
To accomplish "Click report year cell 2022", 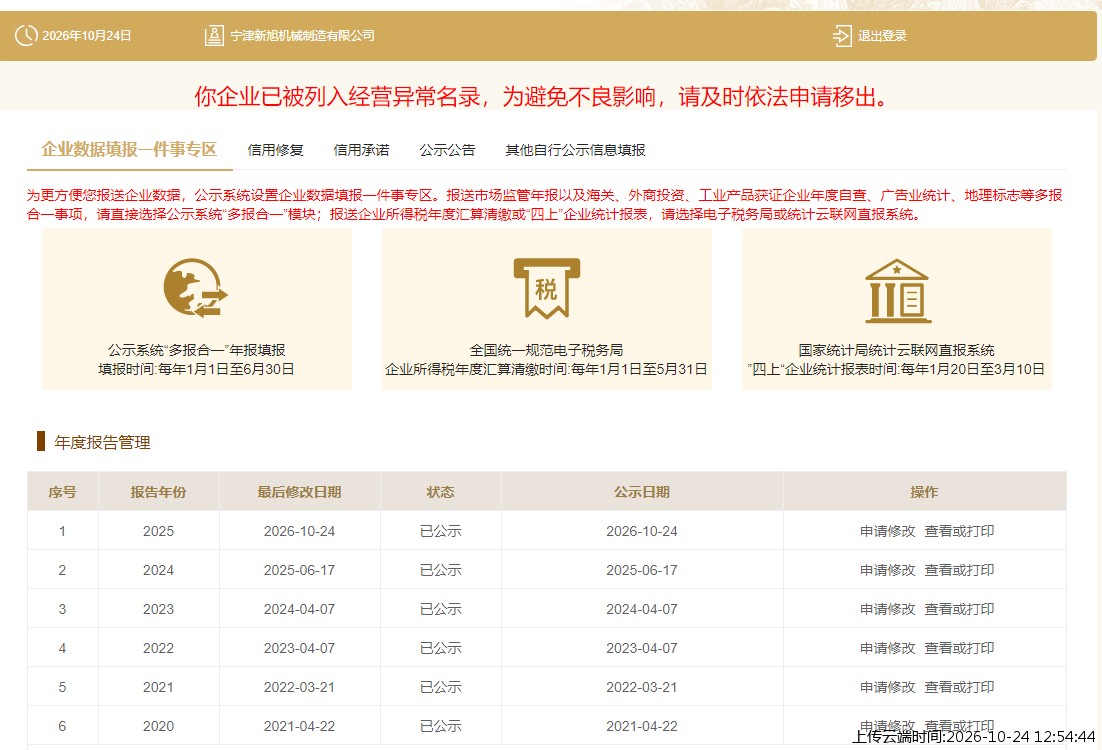I will point(158,648).
